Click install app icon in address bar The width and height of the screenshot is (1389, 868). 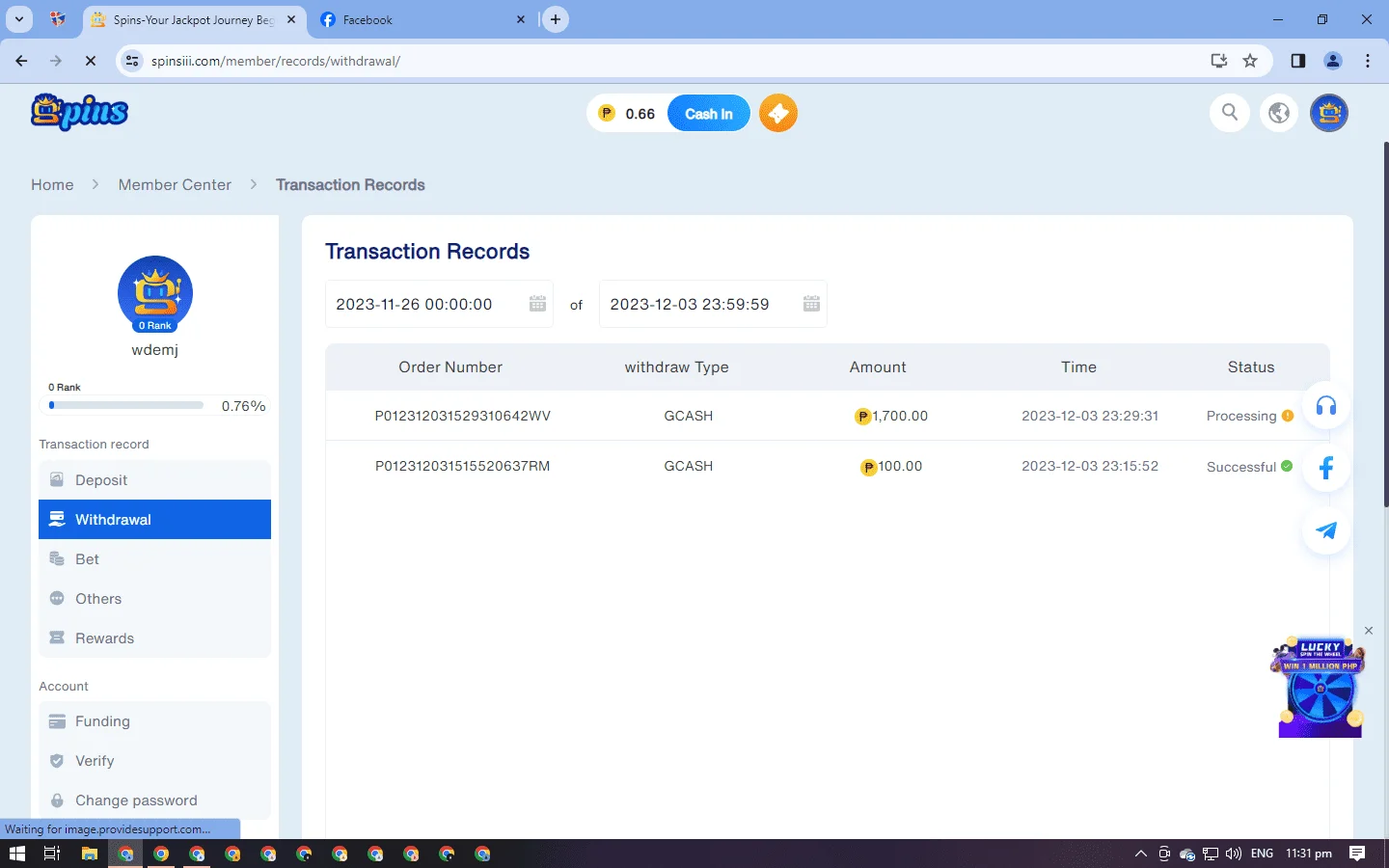tap(1219, 61)
